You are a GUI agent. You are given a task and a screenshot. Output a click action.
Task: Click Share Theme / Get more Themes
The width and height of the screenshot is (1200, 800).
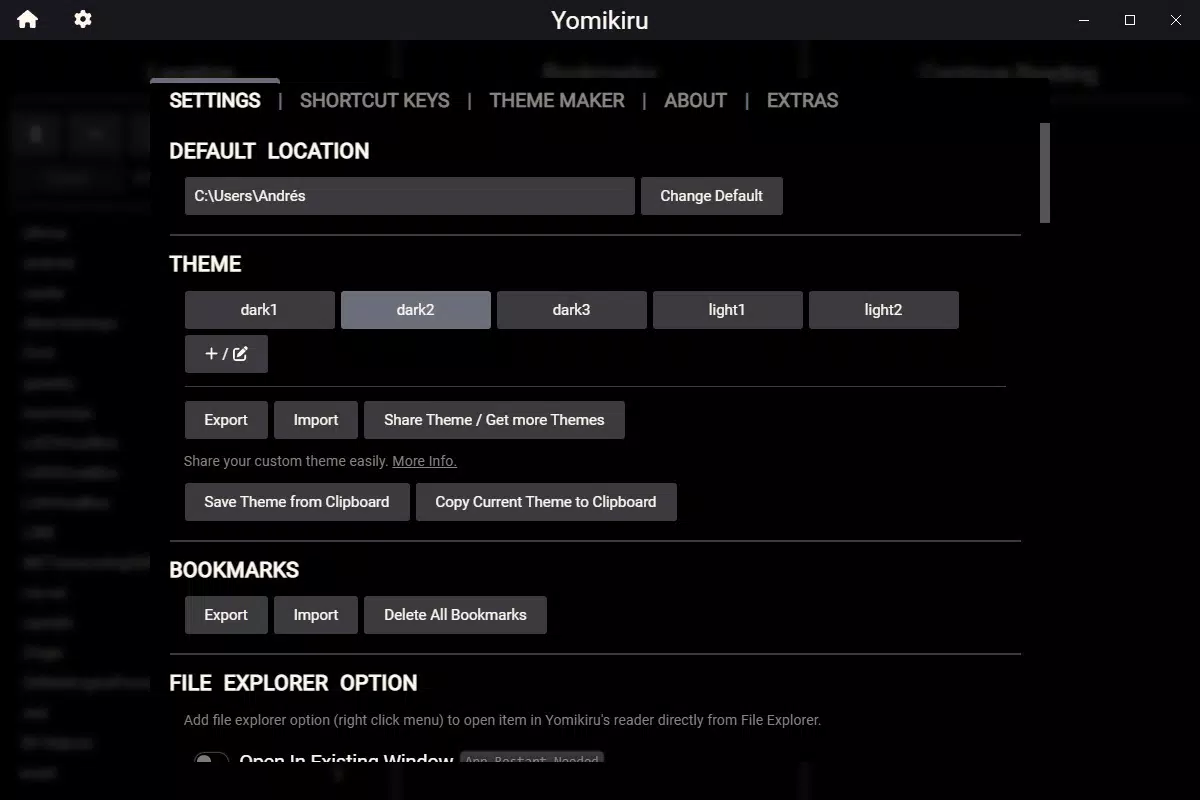point(494,420)
